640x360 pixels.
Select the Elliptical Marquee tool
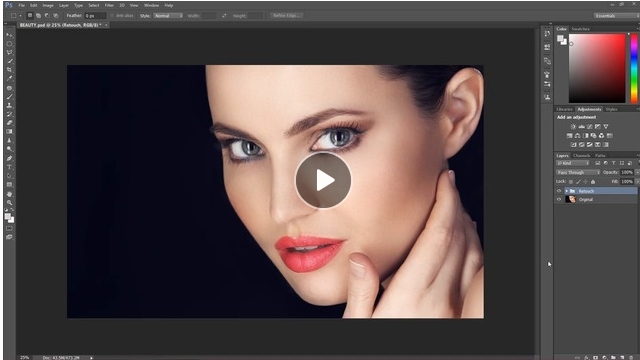(9, 44)
